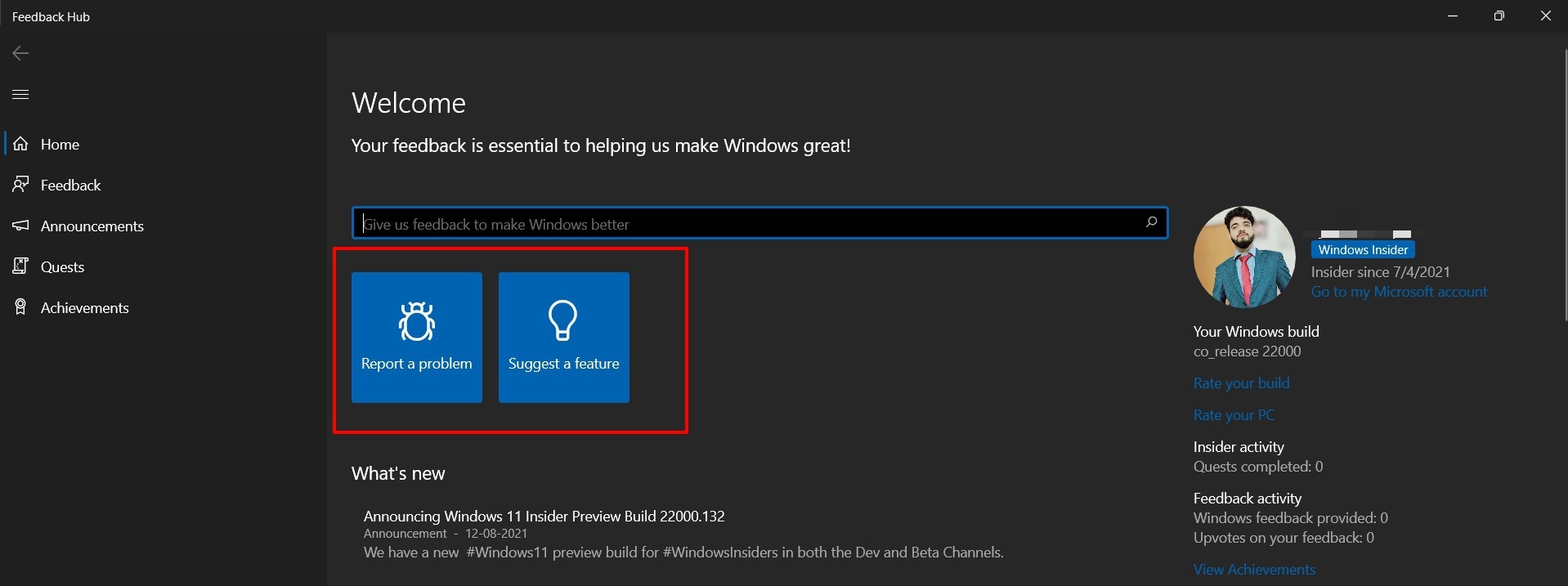Open announcement about Build 22000.132
Image resolution: width=1568 pixels, height=586 pixels.
(544, 517)
